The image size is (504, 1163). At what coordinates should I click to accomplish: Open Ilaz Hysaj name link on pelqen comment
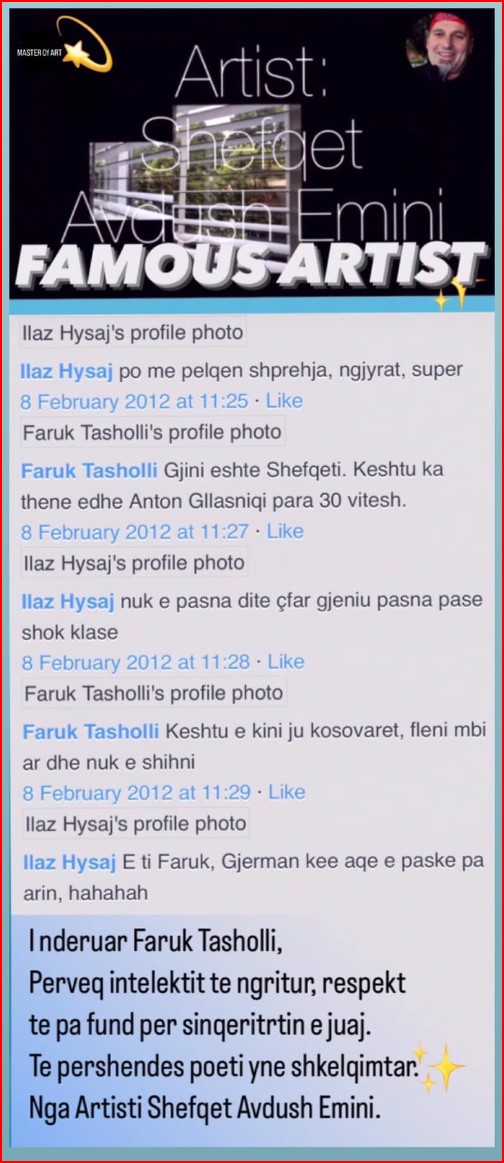point(67,372)
